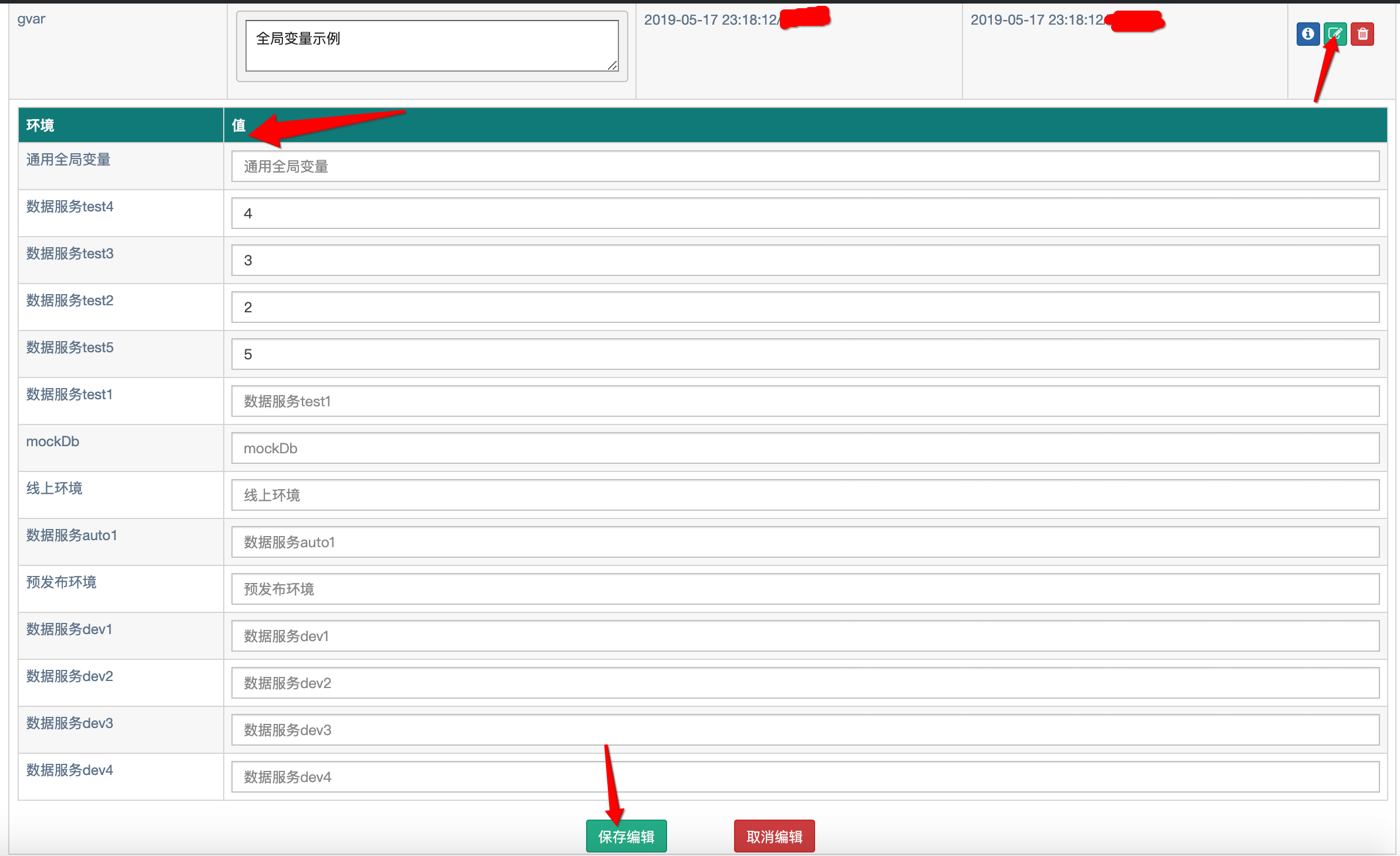Click the 取消编辑 cancel button
The height and width of the screenshot is (856, 1400).
(x=774, y=836)
